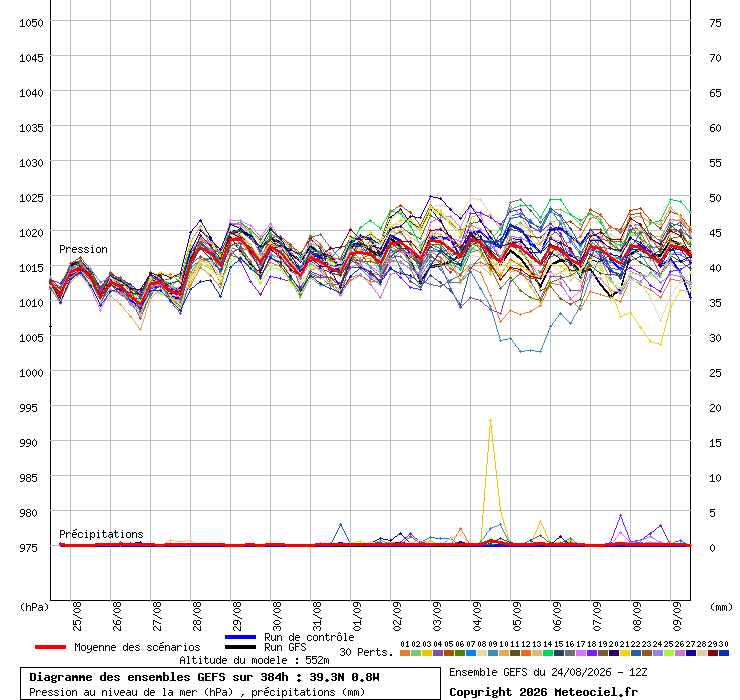Click the 30 Perts. label
Image resolution: width=740 pixels, height=700 pixels.
(366, 652)
